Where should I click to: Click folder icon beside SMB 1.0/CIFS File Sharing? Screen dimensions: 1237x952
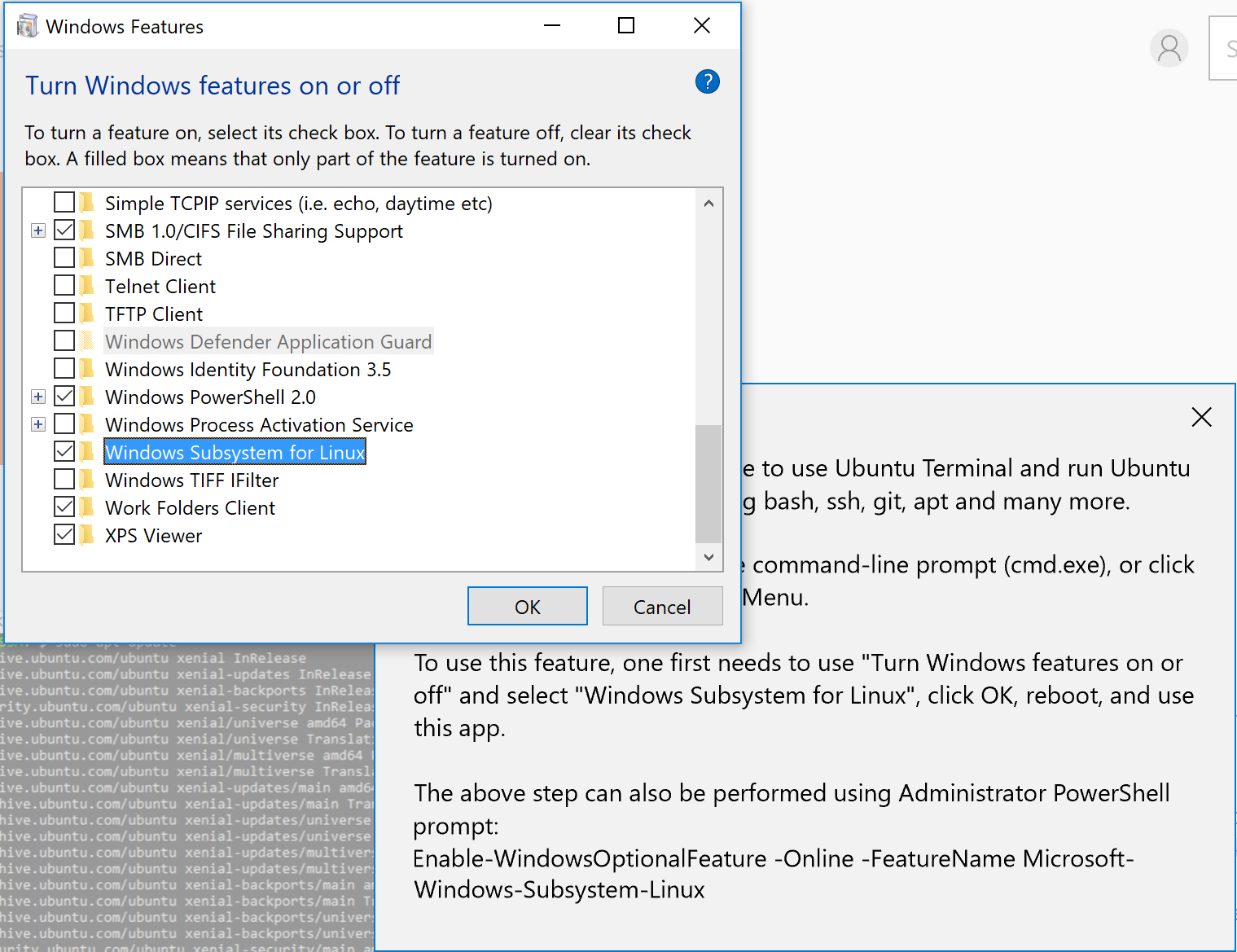[87, 230]
